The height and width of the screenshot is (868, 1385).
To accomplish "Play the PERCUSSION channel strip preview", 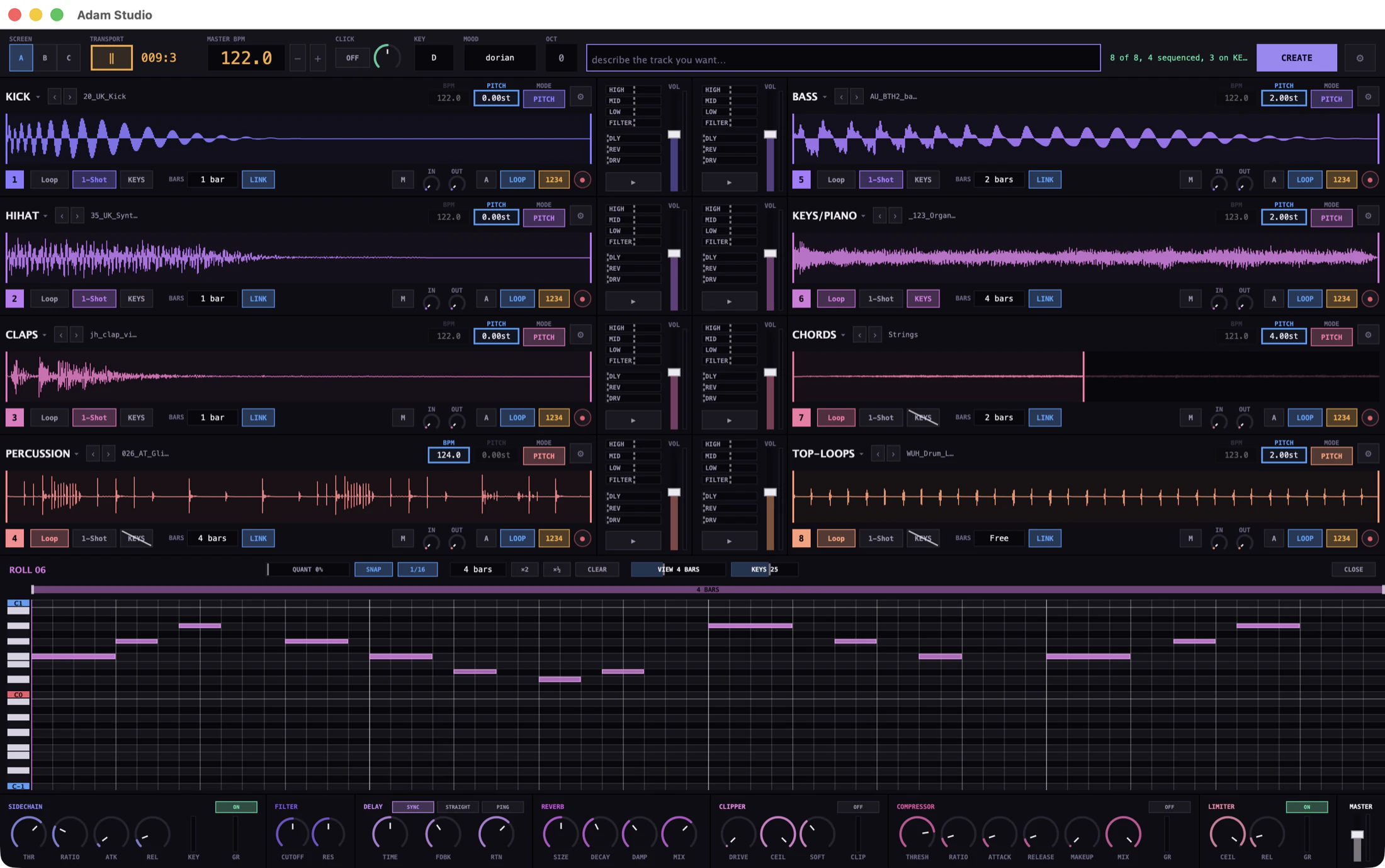I will point(633,541).
